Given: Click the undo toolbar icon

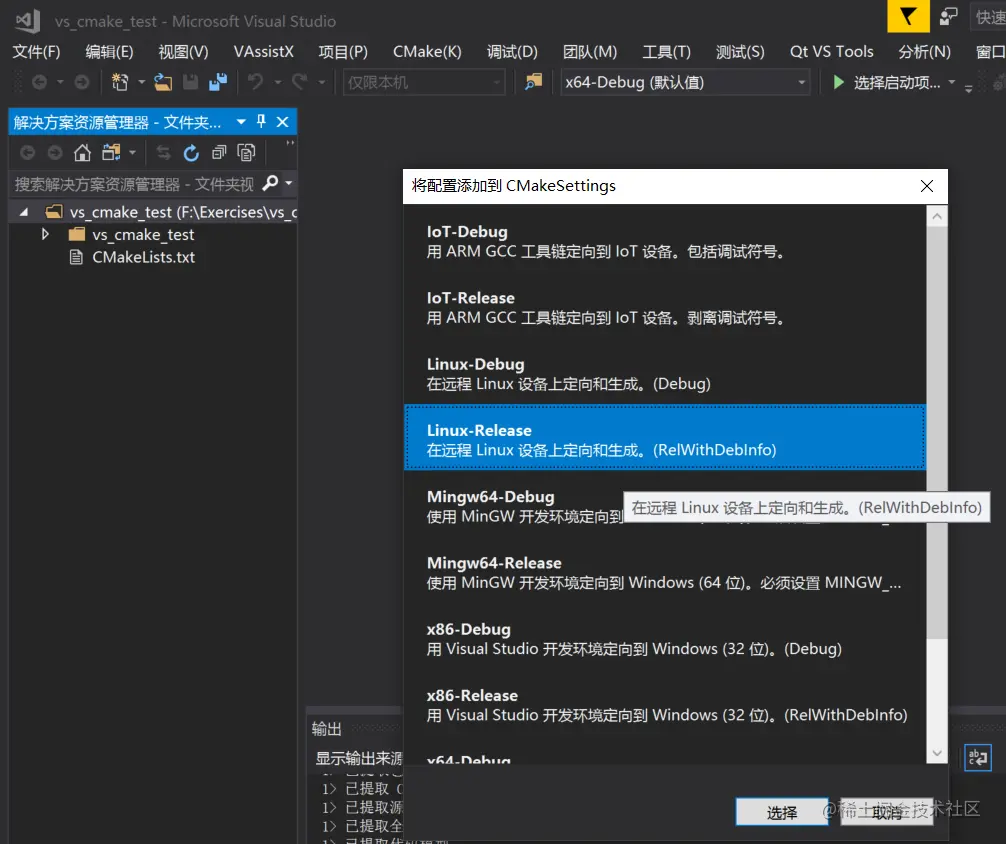Looking at the screenshot, I should [255, 82].
